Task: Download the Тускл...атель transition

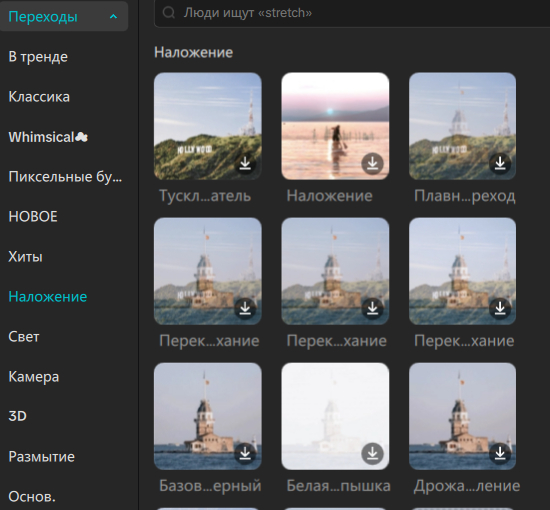Action: (x=245, y=163)
